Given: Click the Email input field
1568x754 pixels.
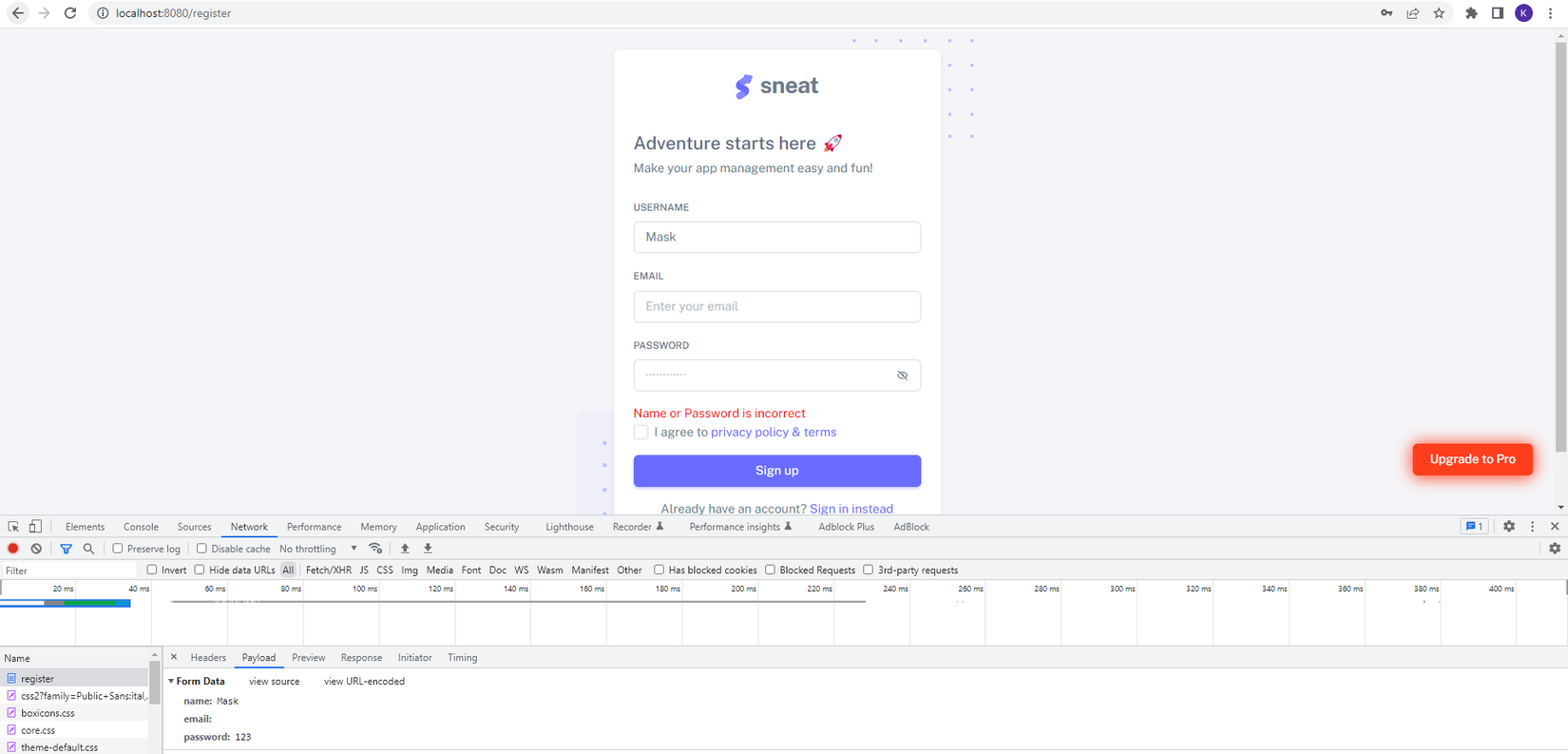Looking at the screenshot, I should click(x=777, y=306).
